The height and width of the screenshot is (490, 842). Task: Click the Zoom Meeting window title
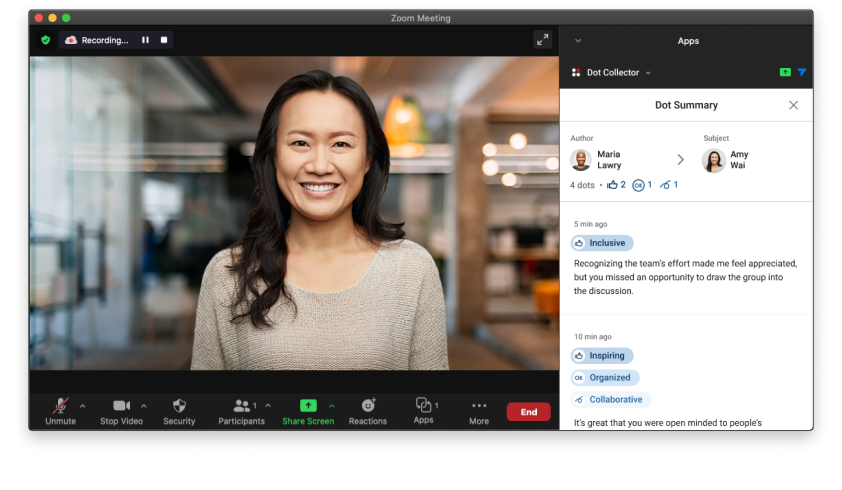[420, 18]
